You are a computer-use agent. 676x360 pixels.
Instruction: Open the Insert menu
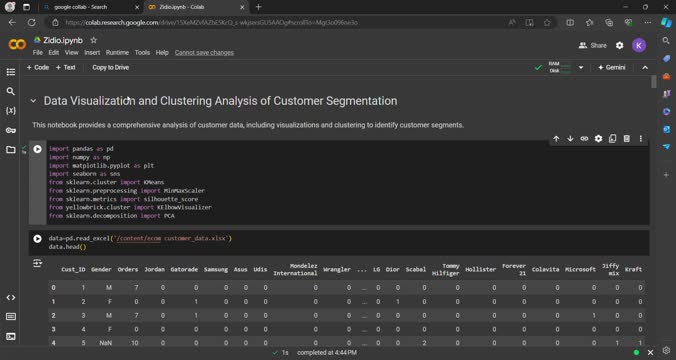[x=92, y=53]
